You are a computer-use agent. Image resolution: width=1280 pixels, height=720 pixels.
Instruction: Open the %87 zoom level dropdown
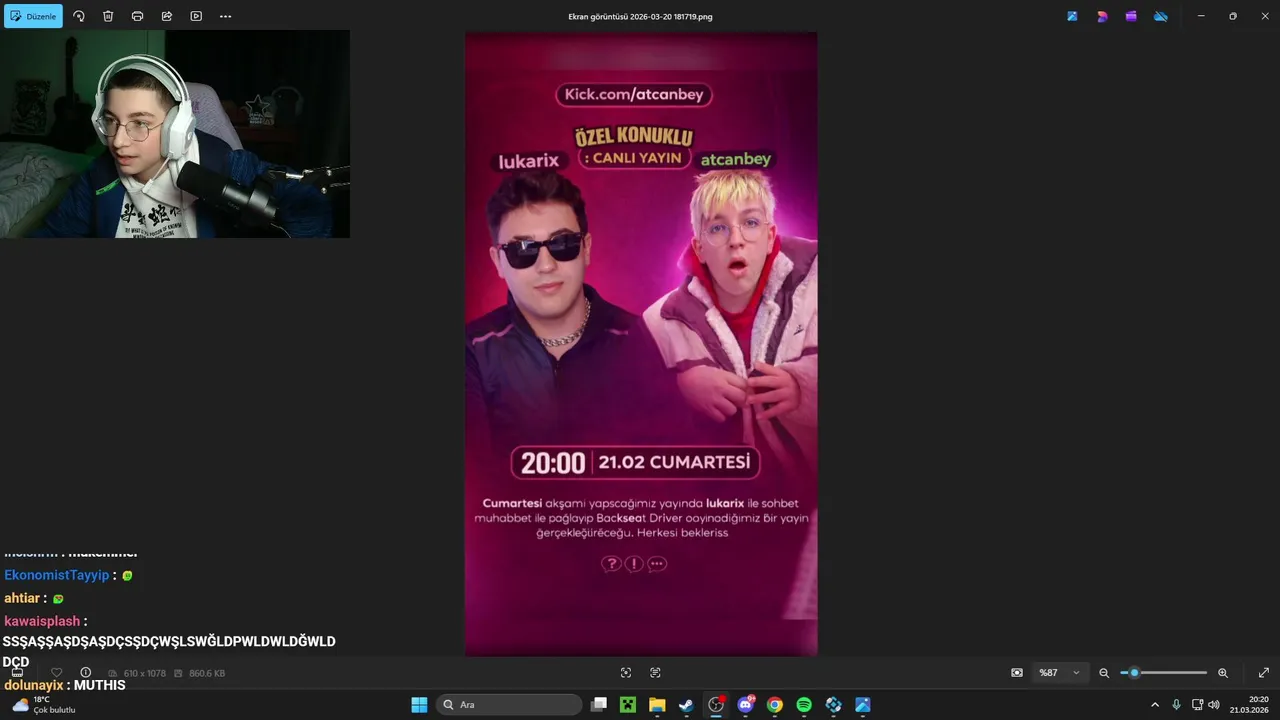point(1059,673)
